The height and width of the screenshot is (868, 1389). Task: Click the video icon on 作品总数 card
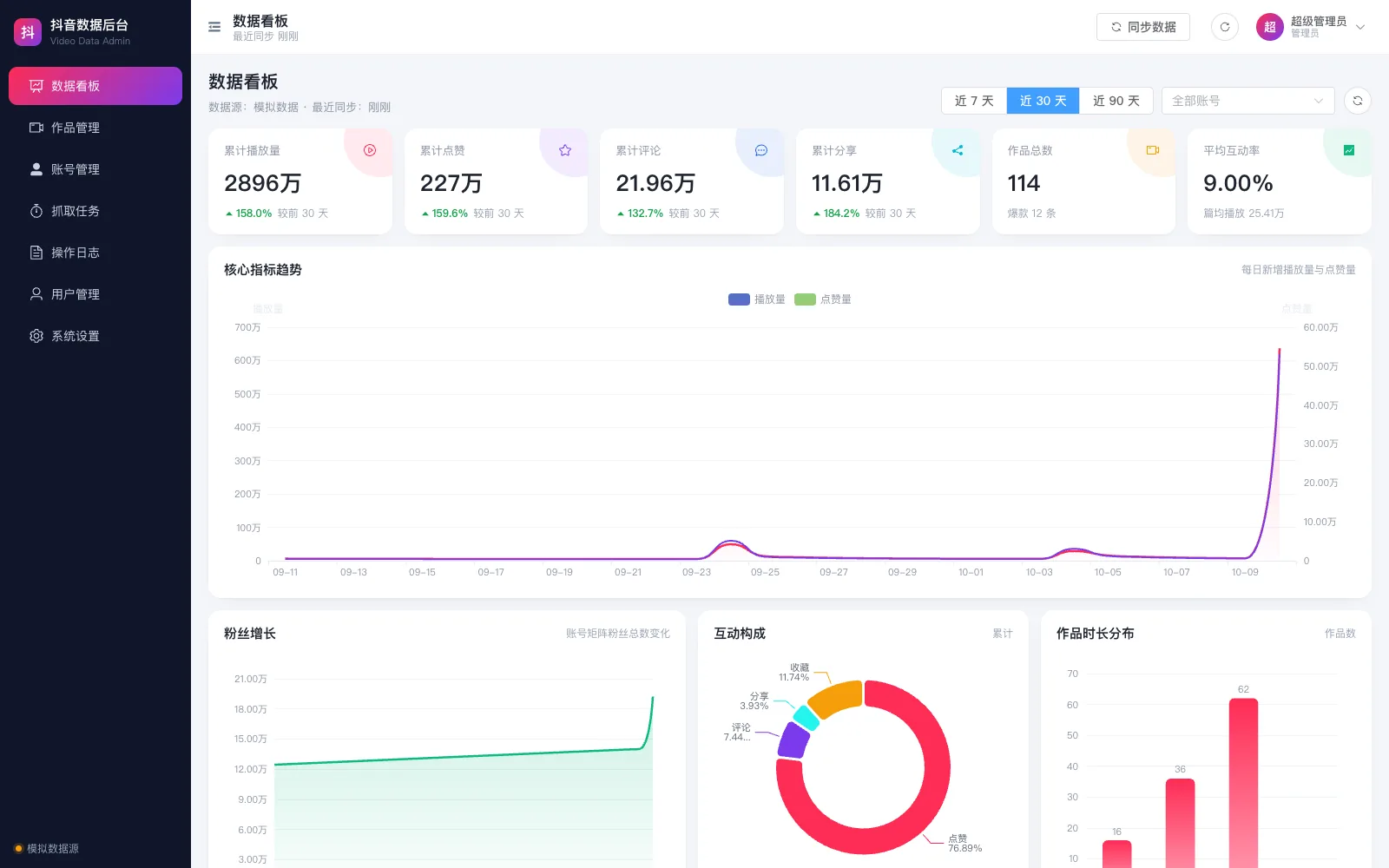click(1153, 150)
